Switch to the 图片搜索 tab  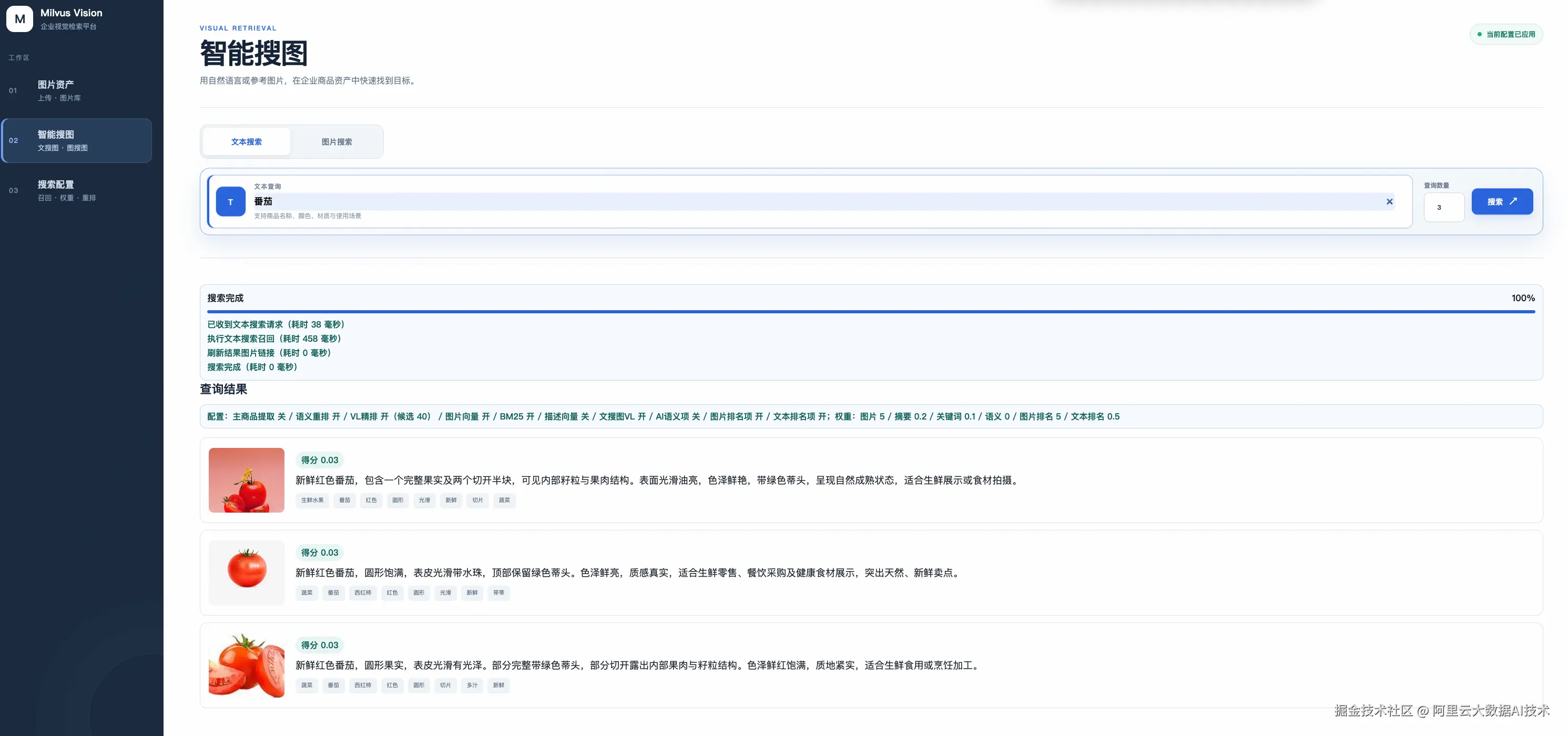coord(337,142)
